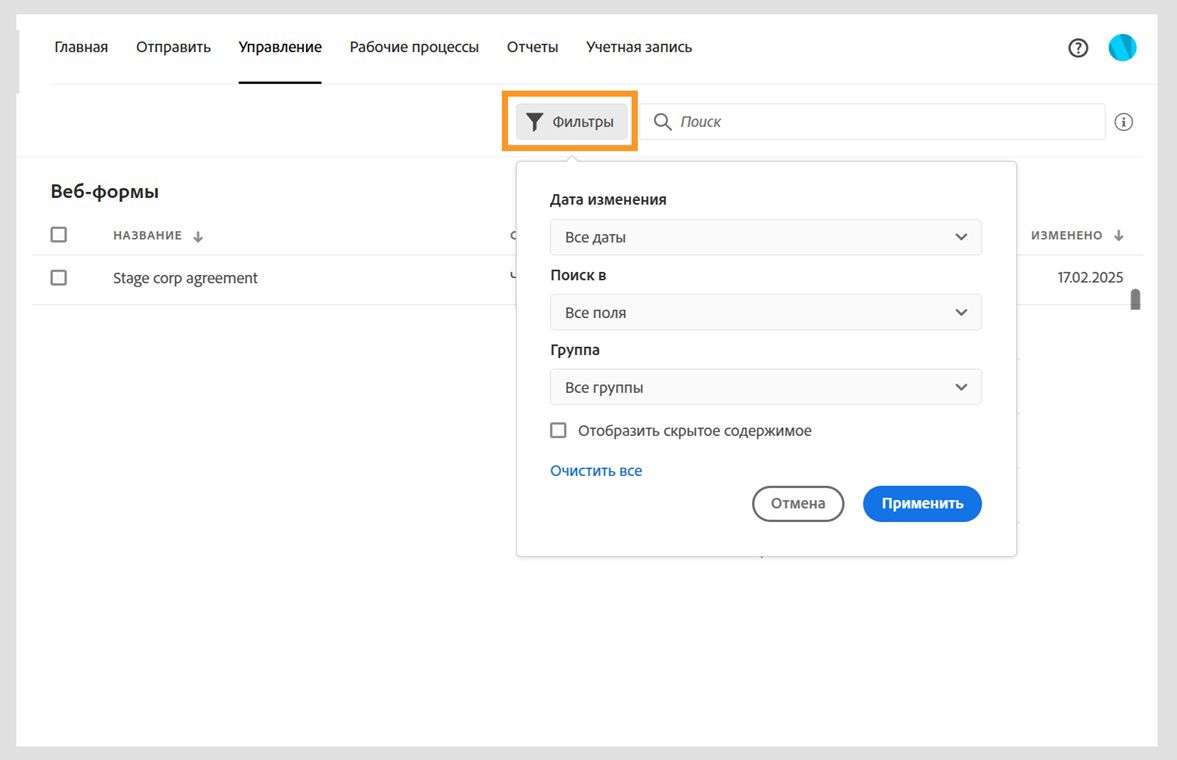The width and height of the screenshot is (1177, 760).
Task: Click into the Поиск search field
Action: tap(880, 122)
